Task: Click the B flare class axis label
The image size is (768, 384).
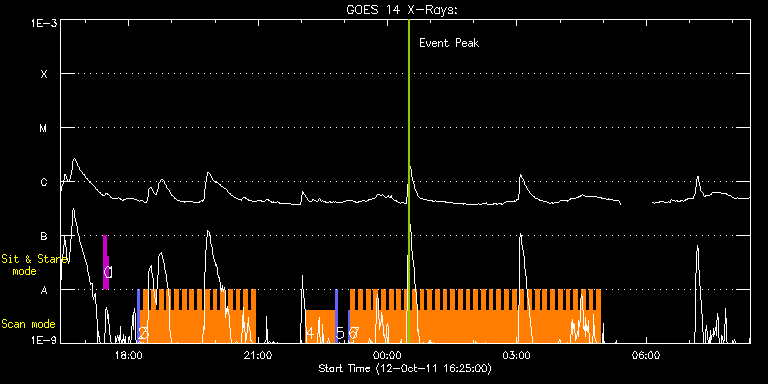Action: [44, 236]
